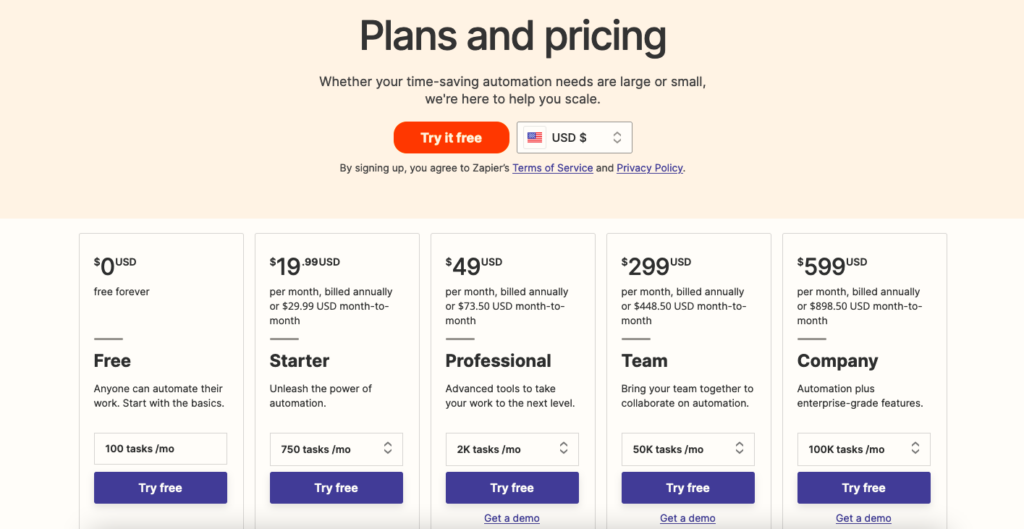This screenshot has width=1024, height=529.
Task: Open the Privacy Policy link
Action: (650, 168)
